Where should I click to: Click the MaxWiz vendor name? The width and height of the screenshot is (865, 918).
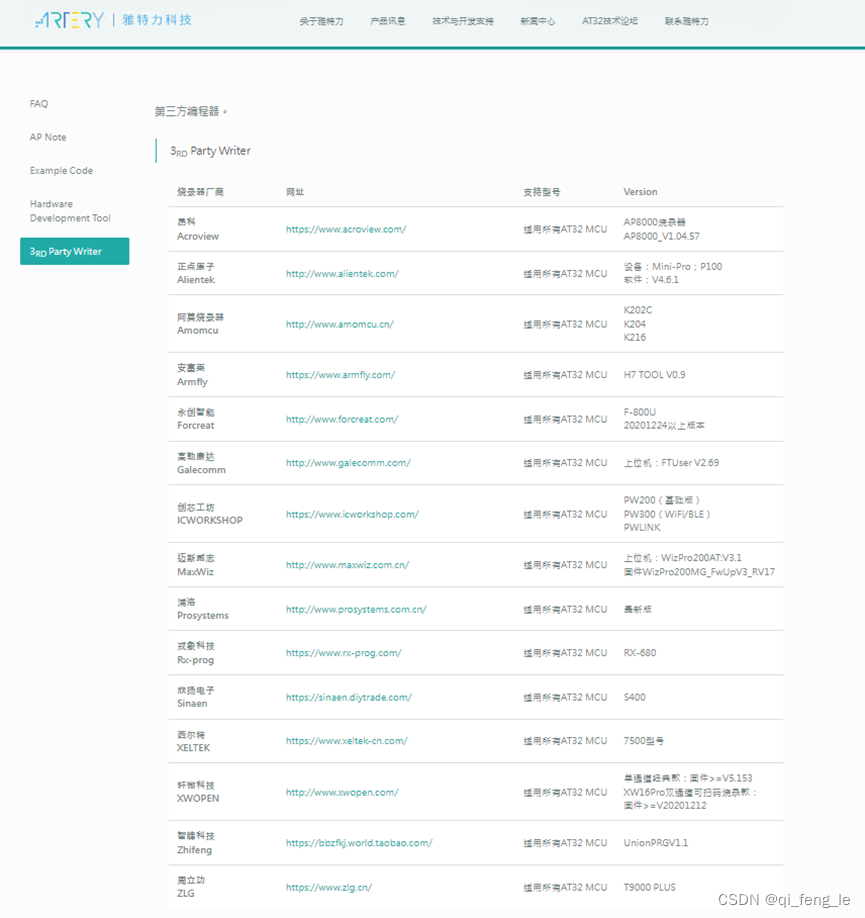pos(195,571)
